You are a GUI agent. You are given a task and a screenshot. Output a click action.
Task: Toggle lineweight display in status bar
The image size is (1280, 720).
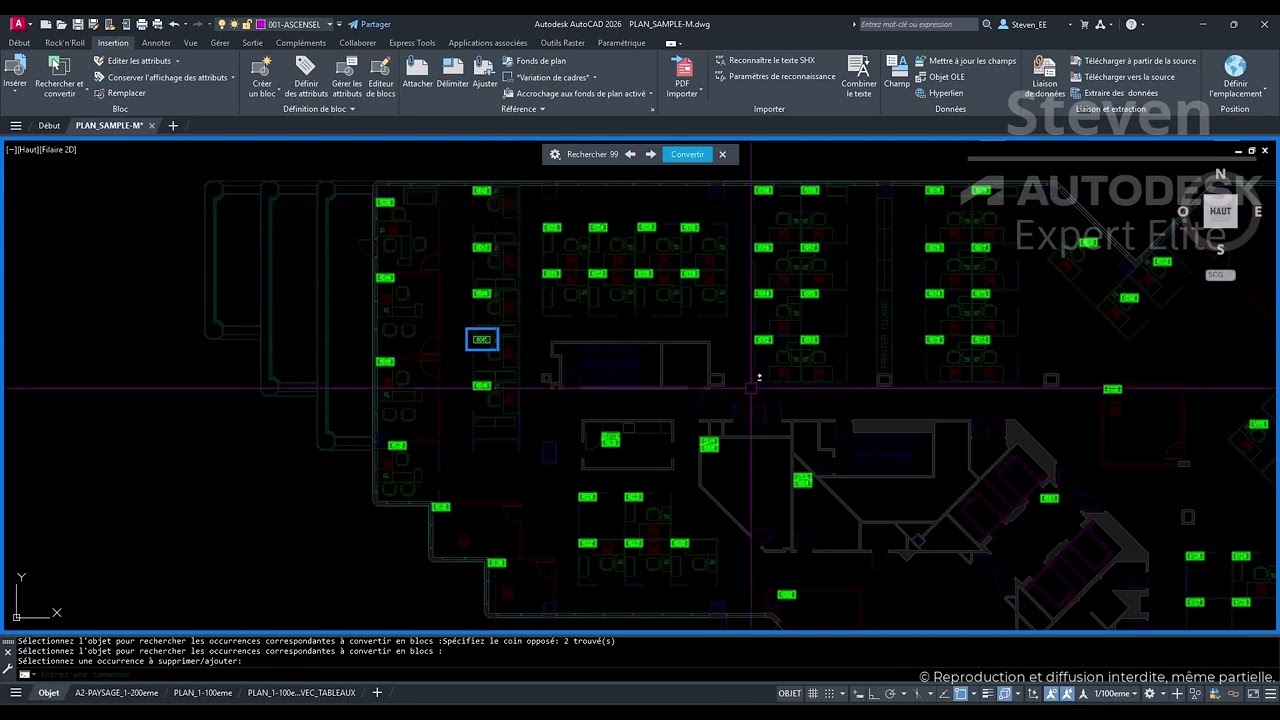point(986,693)
